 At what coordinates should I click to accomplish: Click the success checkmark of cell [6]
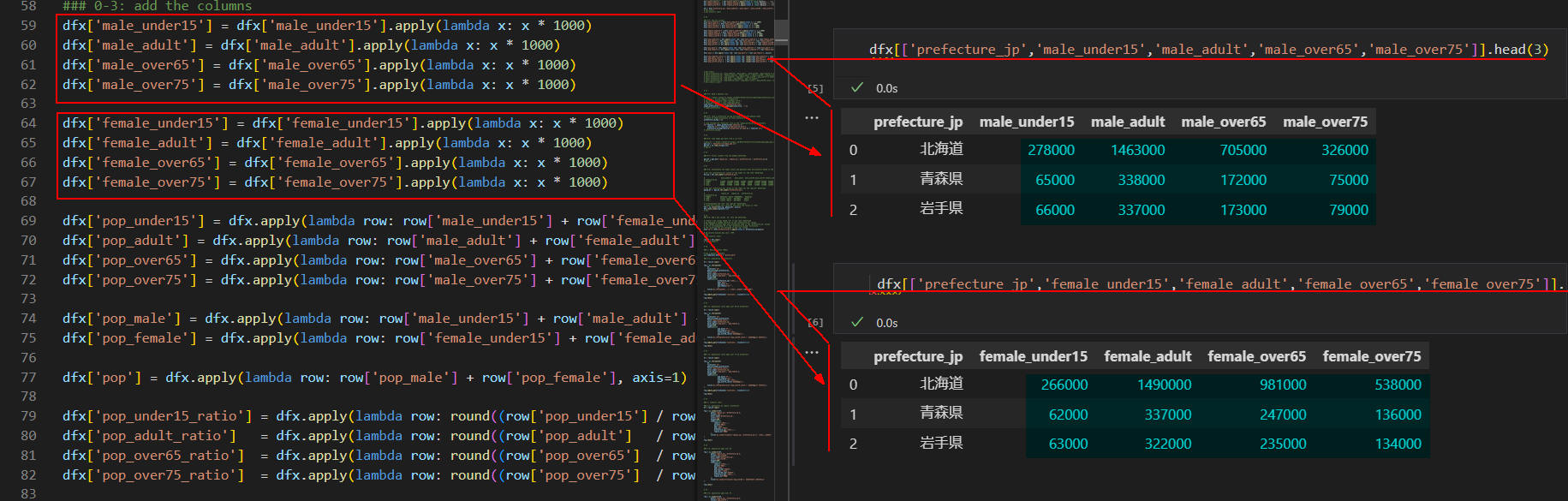(856, 322)
